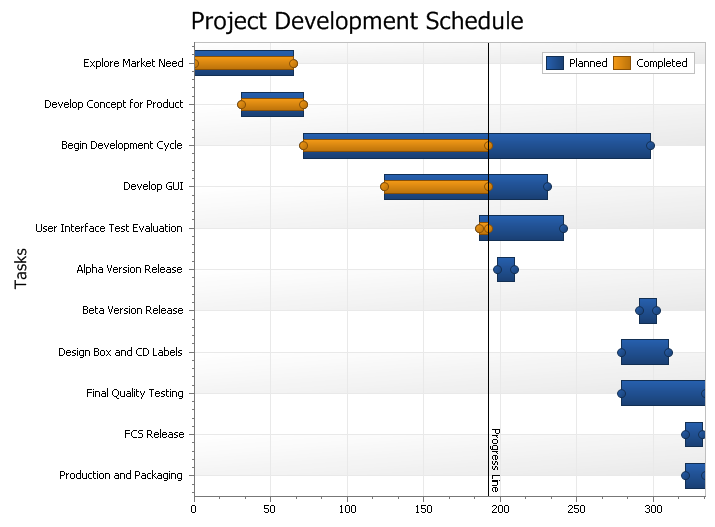Screen dimensions: 715x527
Task: Click end marker of Explore Market Need completed bar
Action: 294,63
